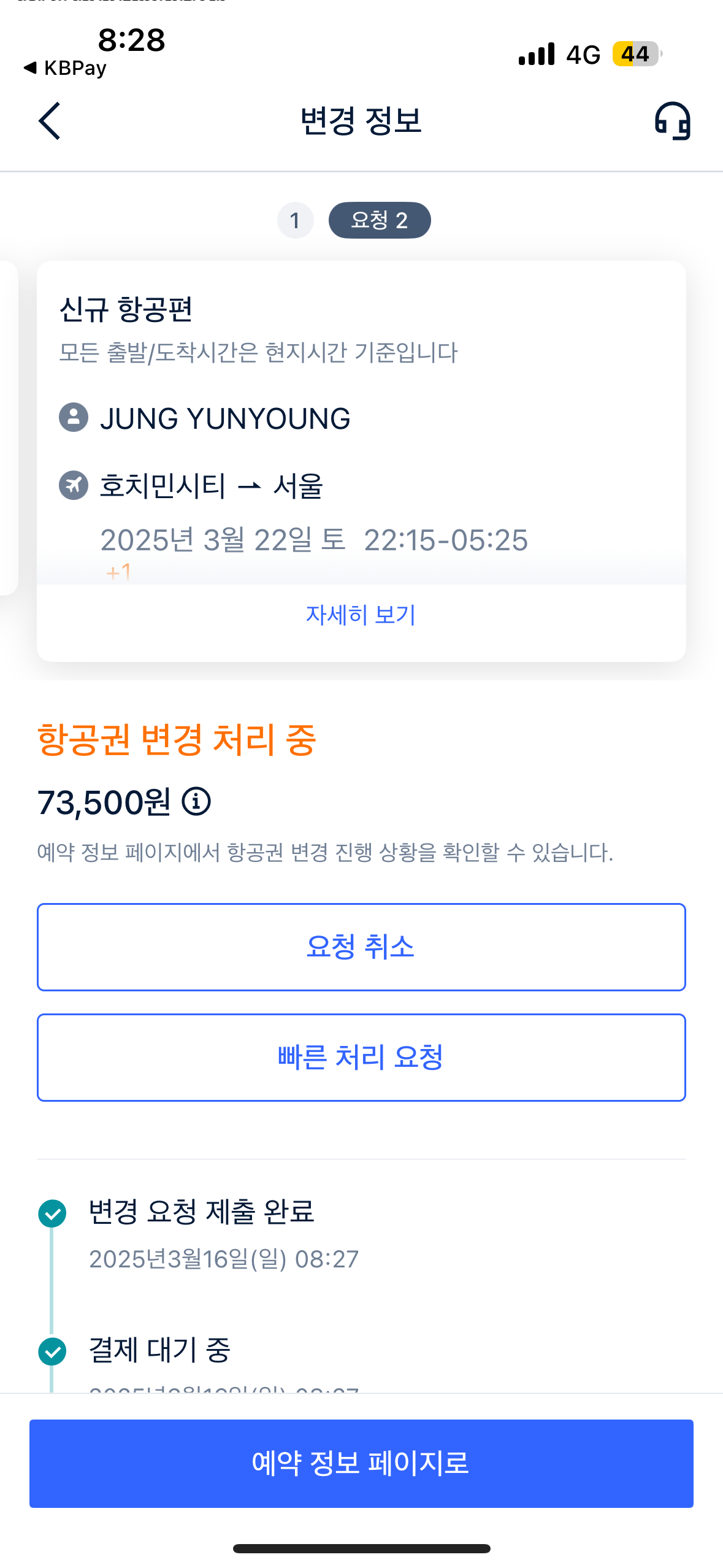This screenshot has height=1568, width=723.
Task: Switch to request tab 1
Action: pyautogui.click(x=295, y=220)
